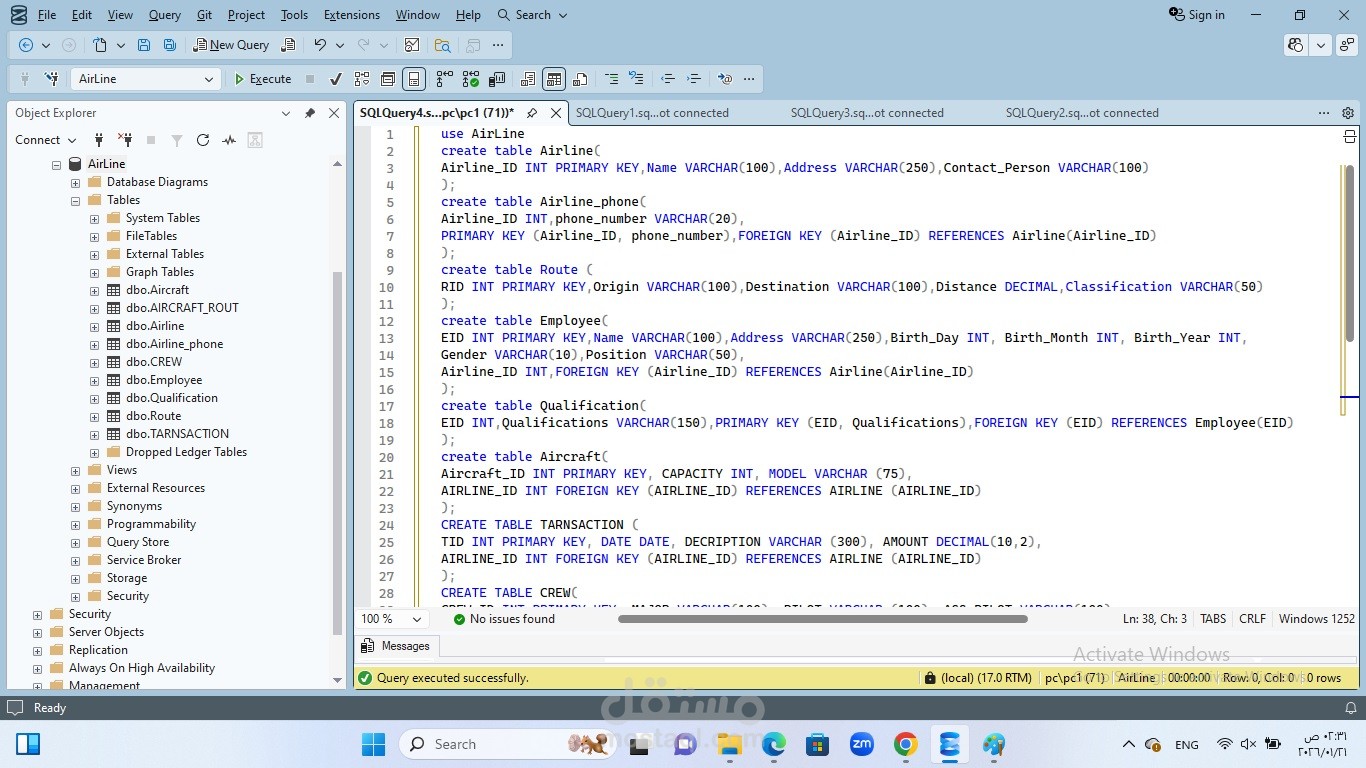Switch output to Results to File

(580, 79)
